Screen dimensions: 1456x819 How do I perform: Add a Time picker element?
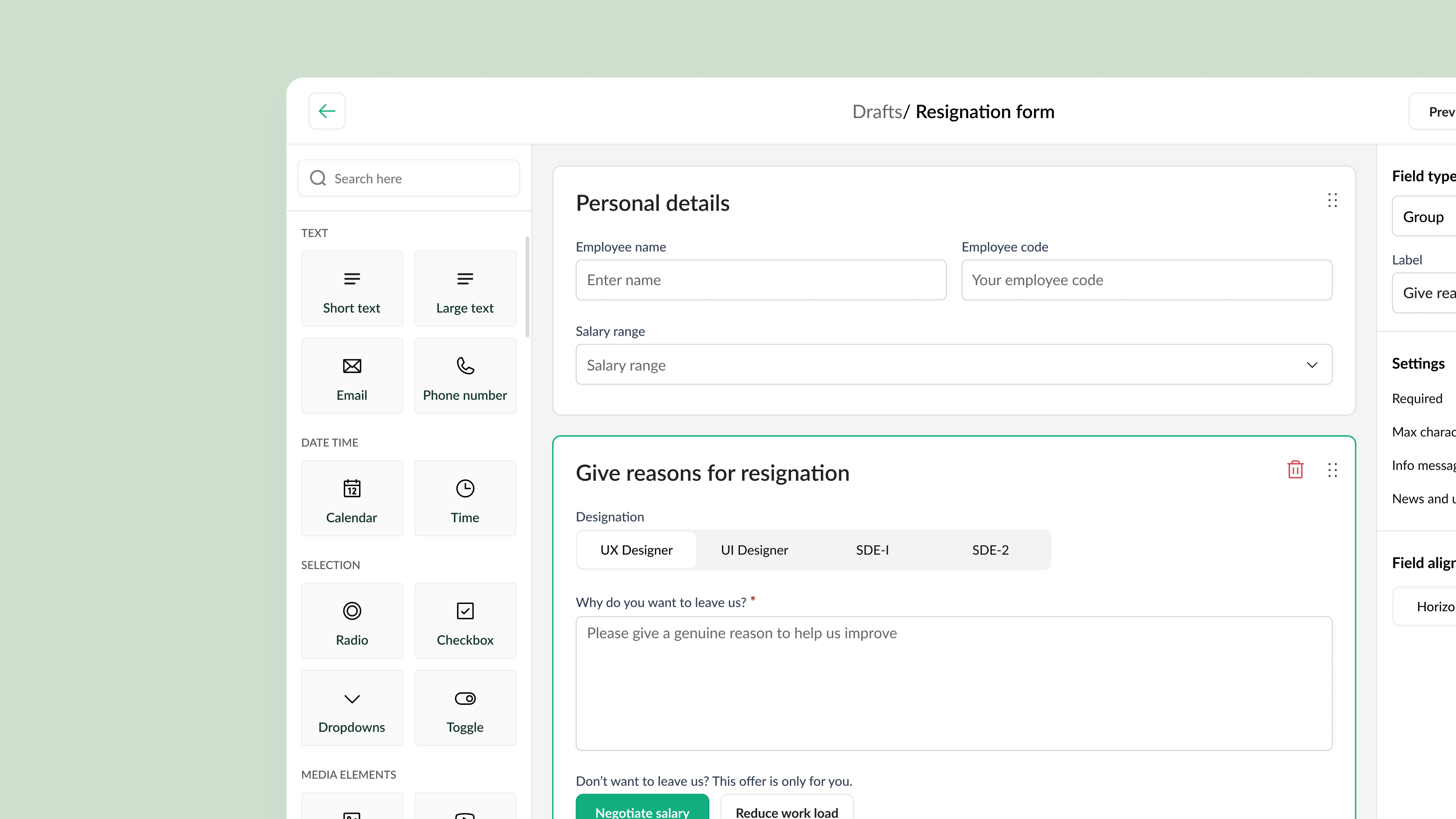pos(465,498)
